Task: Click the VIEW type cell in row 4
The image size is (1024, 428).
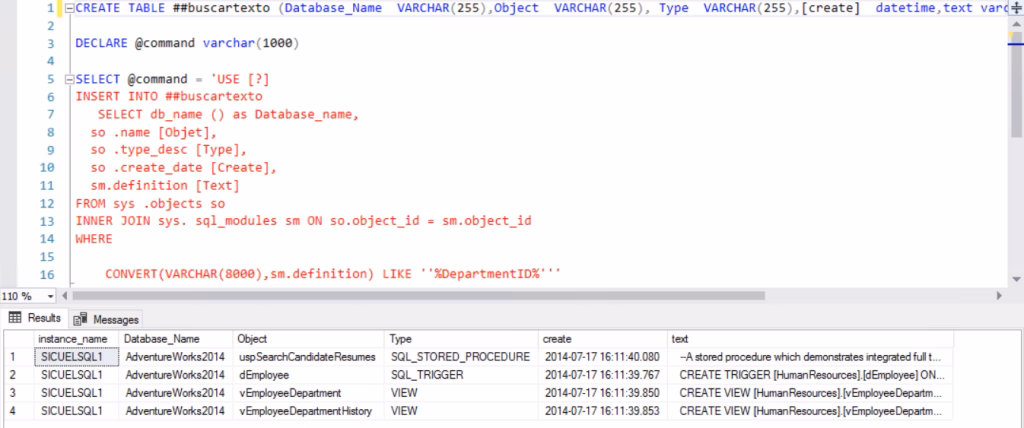Action: (x=462, y=410)
